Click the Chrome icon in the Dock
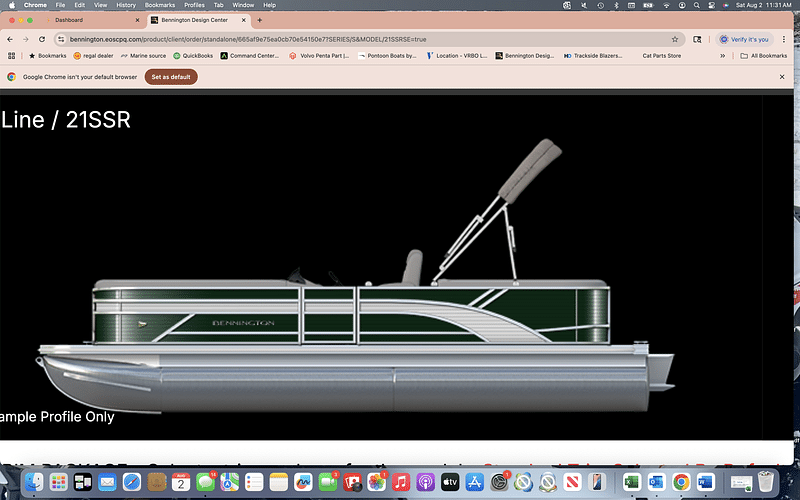800x500 pixels. [x=681, y=482]
